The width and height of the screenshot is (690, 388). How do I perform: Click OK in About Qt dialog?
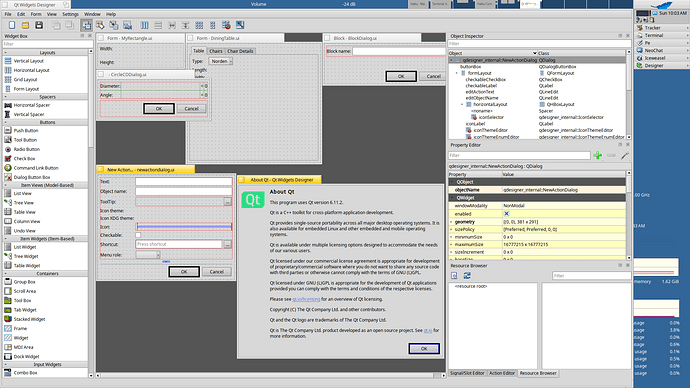click(424, 348)
